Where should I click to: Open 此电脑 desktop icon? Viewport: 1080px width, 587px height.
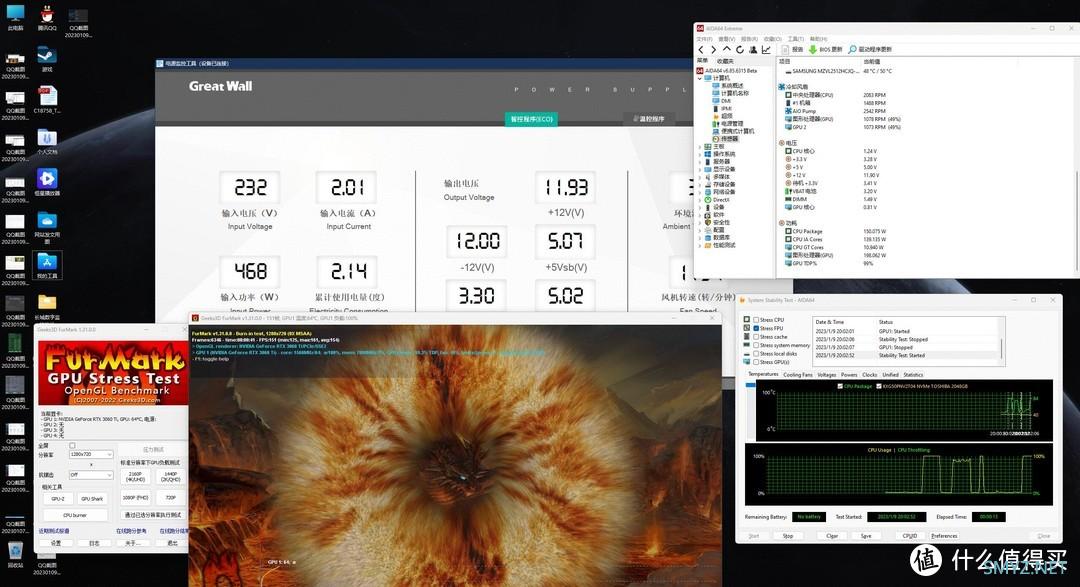[x=15, y=14]
